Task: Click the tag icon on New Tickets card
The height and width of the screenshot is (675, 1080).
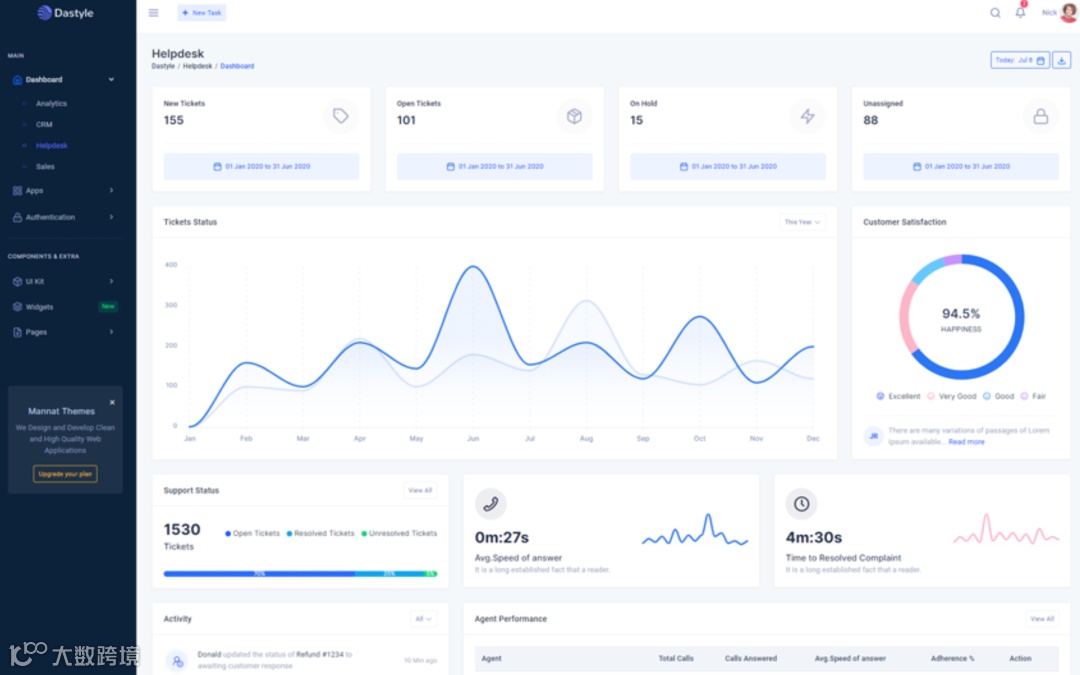Action: pos(341,116)
